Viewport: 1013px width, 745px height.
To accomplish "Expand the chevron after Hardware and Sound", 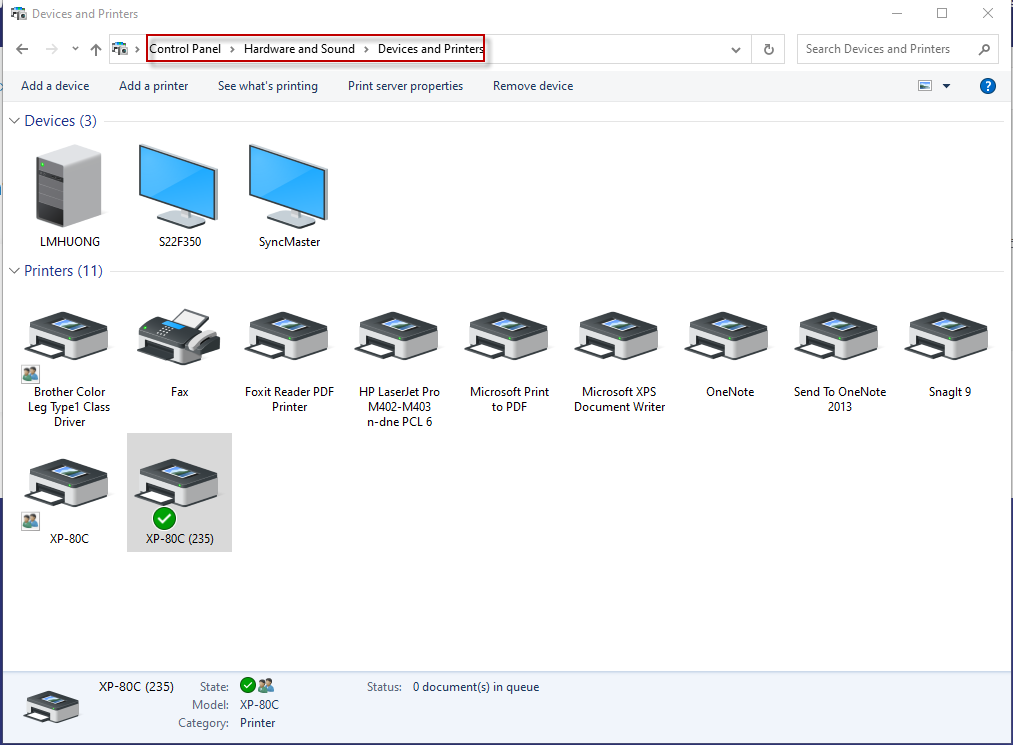I will click(x=366, y=49).
